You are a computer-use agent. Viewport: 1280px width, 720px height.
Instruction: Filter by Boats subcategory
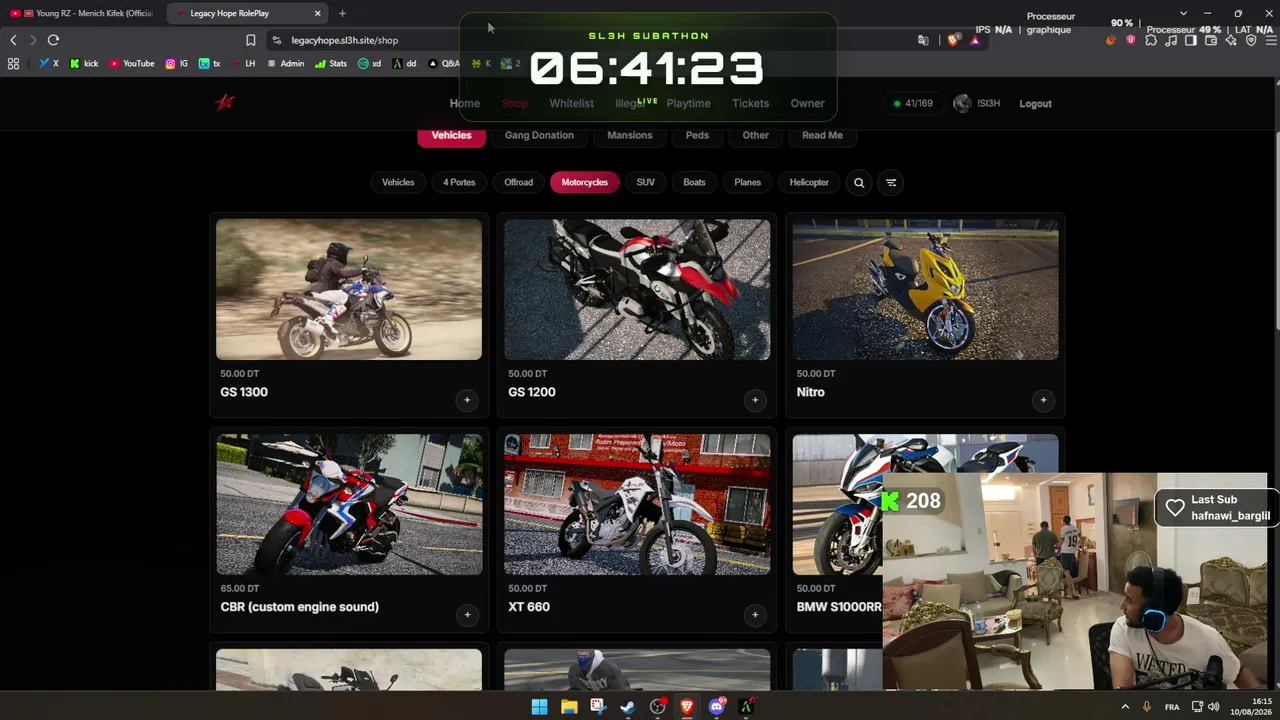(694, 182)
